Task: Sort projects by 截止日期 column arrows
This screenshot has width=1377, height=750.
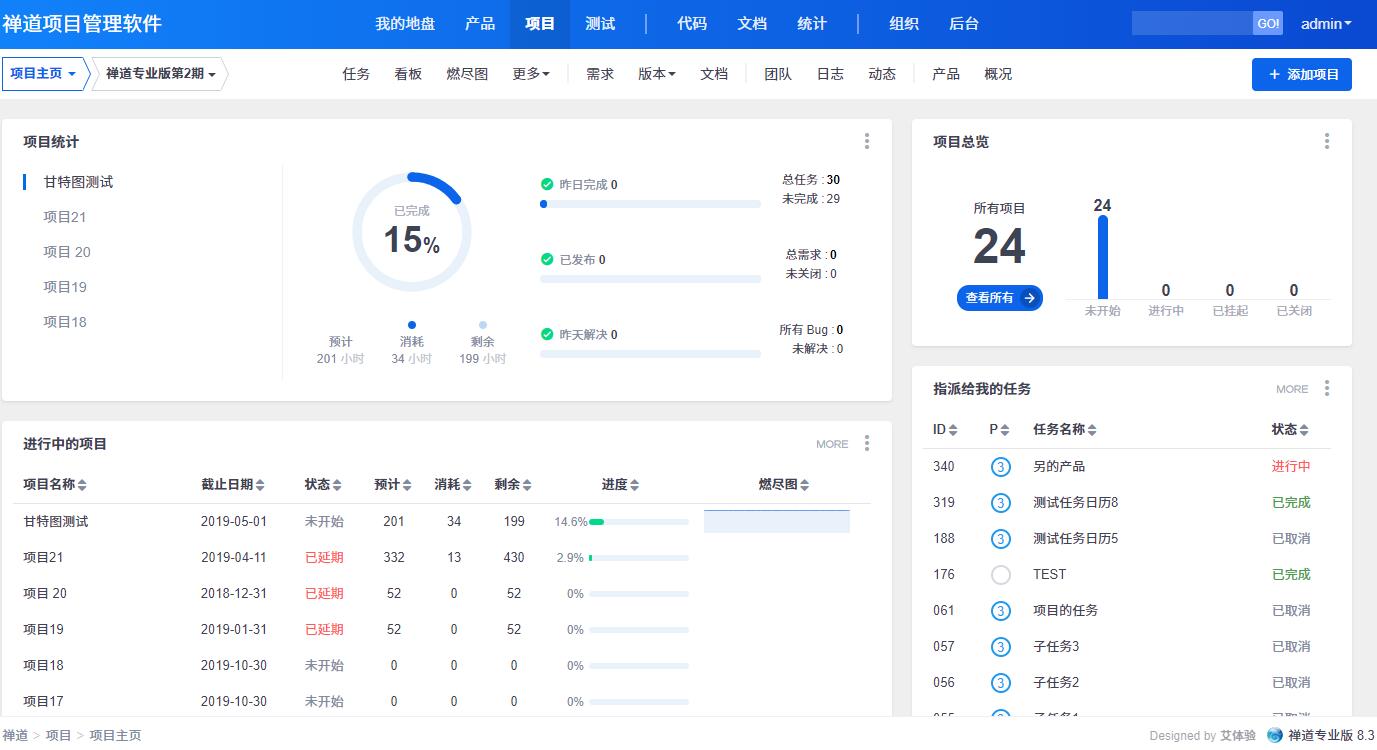Action: 260,485
